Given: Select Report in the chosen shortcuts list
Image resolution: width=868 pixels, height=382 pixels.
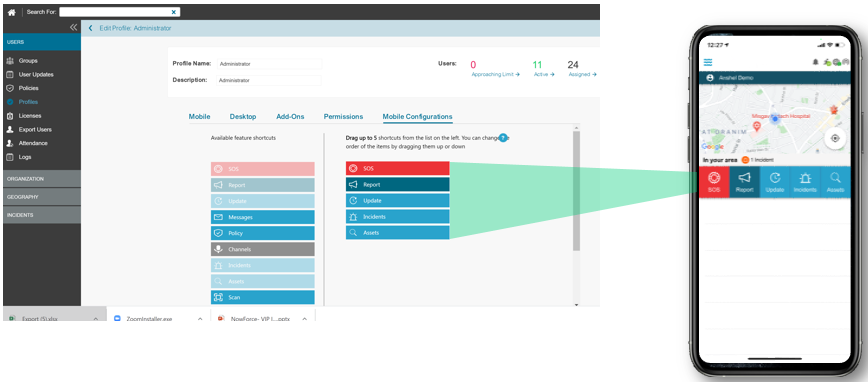Looking at the screenshot, I should pyautogui.click(x=397, y=184).
